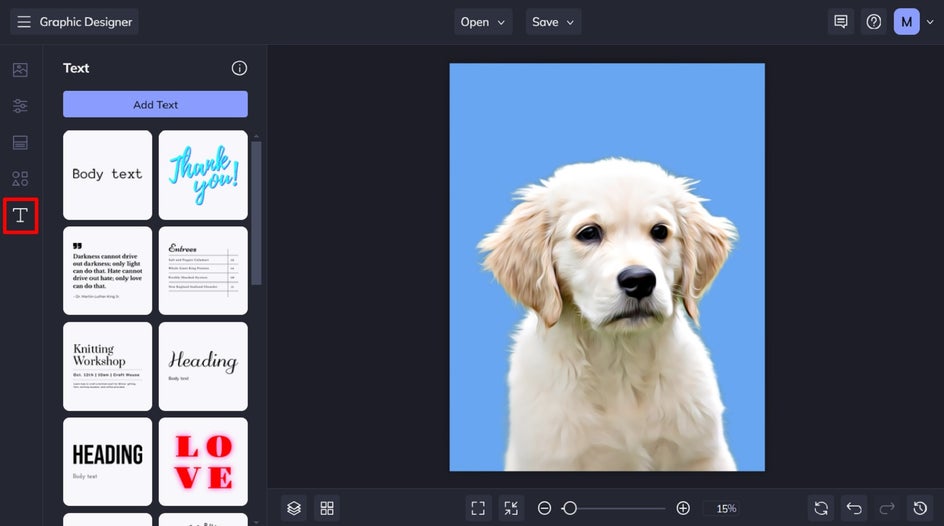Click the zoom slider handle

570,509
